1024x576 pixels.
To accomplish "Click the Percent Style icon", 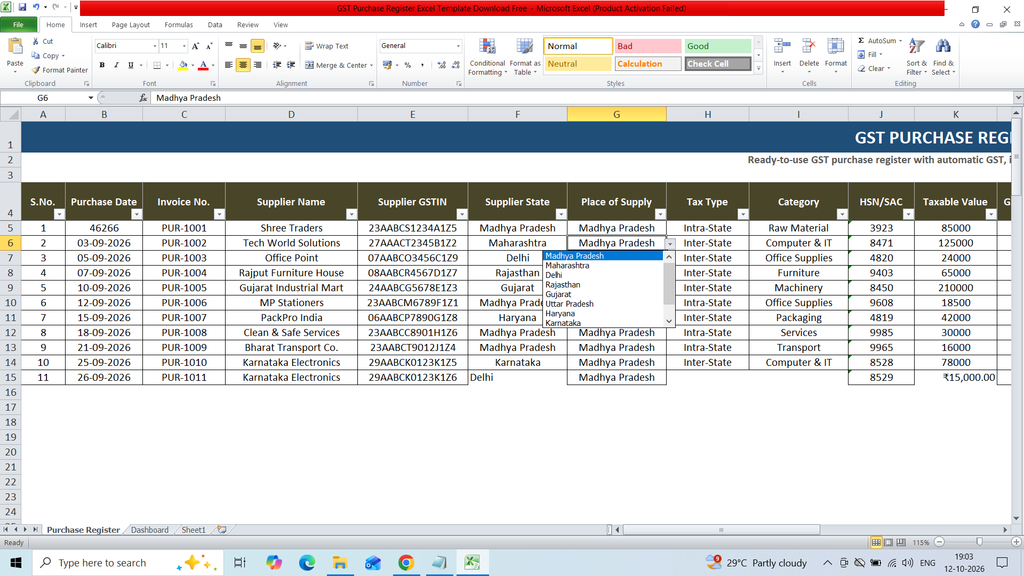I will 408,65.
